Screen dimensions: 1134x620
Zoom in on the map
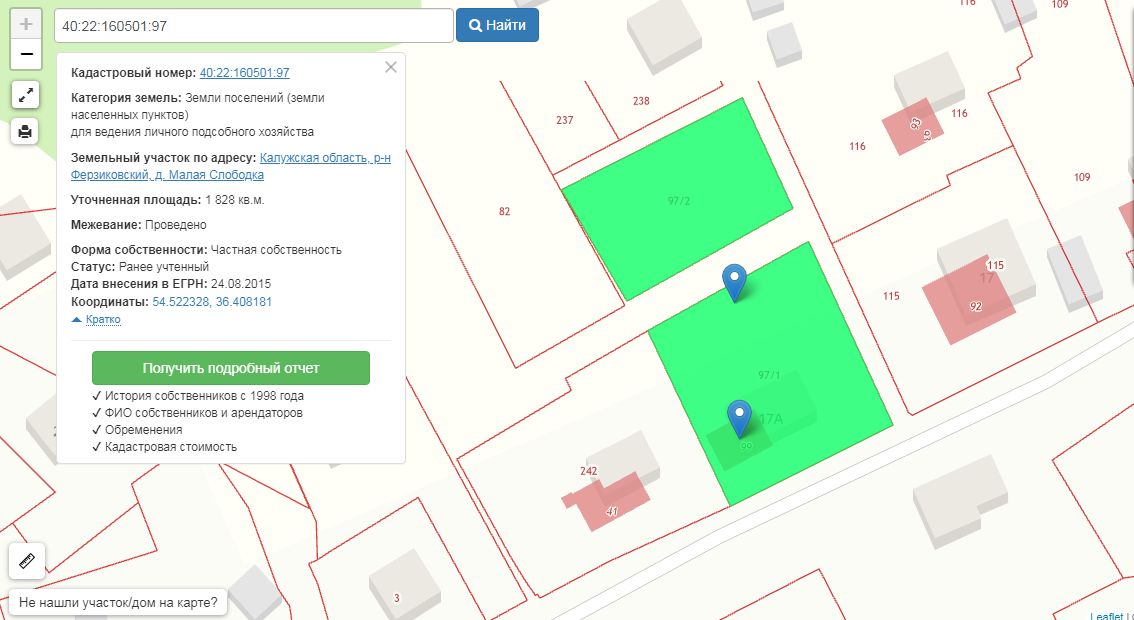(26, 24)
